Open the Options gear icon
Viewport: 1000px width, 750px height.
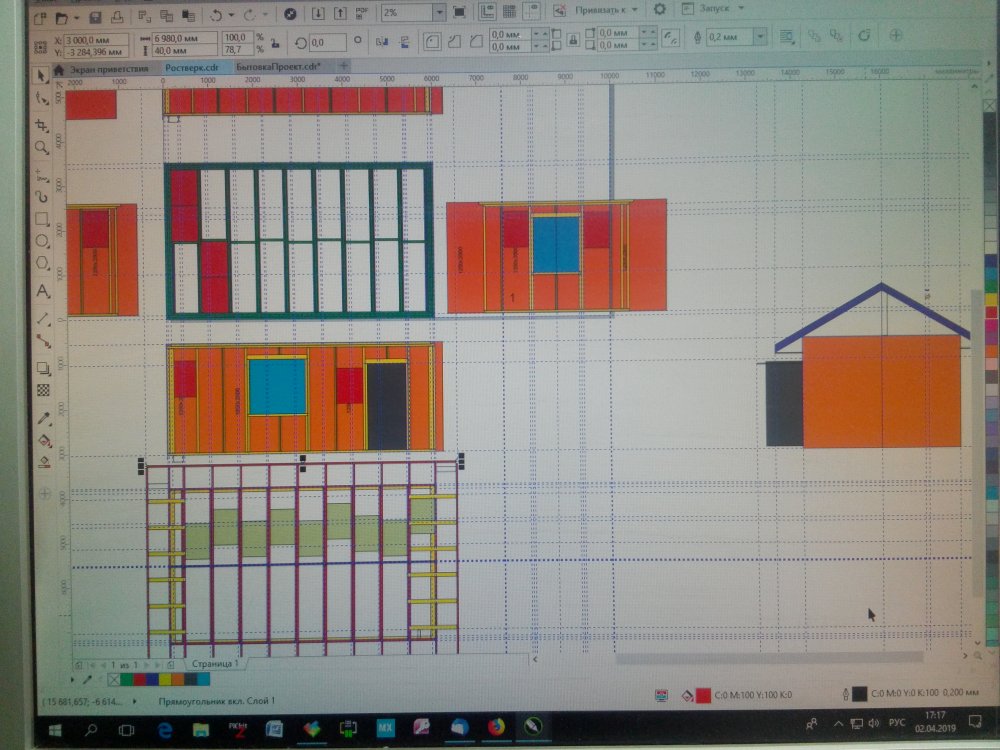tap(660, 9)
